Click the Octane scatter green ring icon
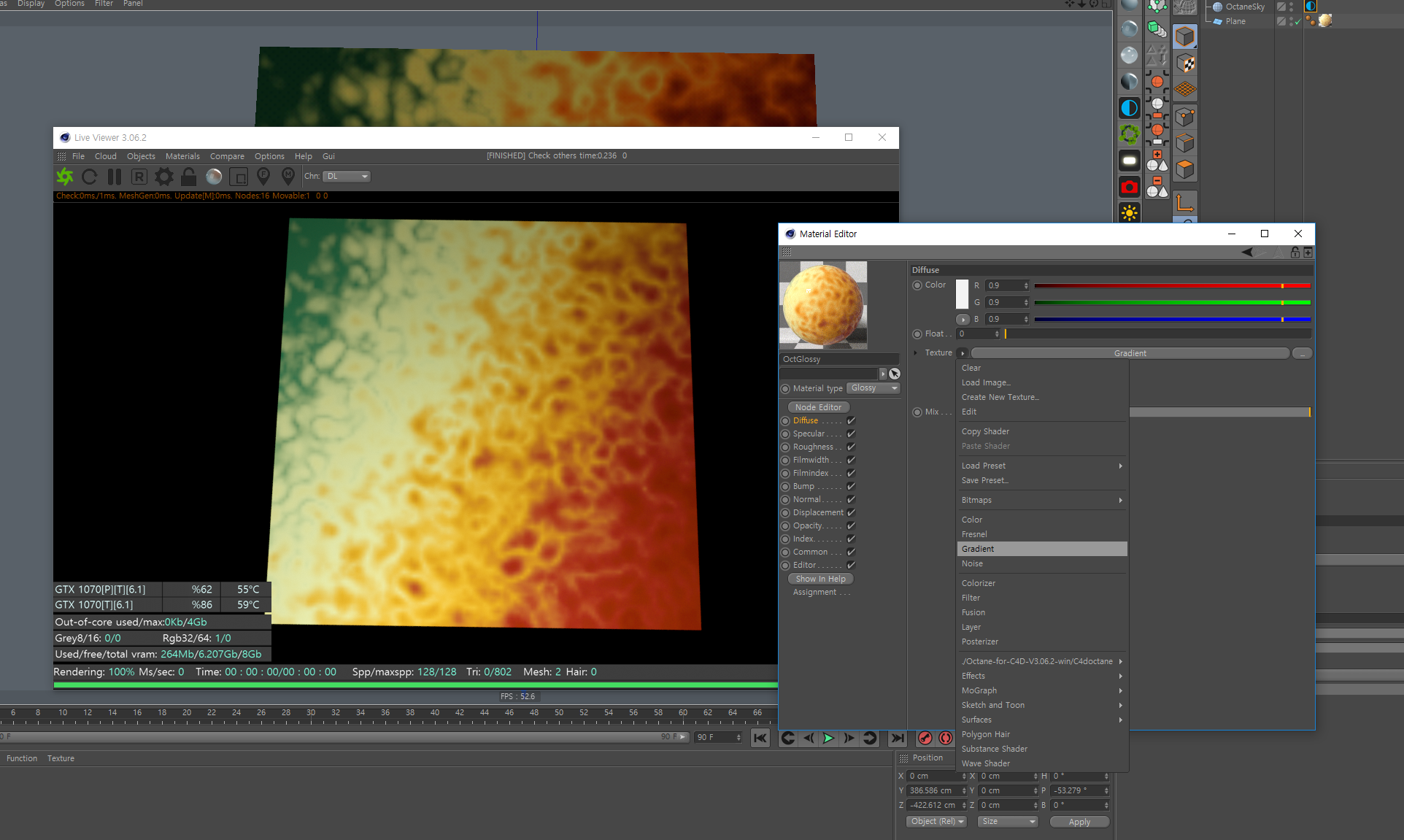Screen dimensions: 1404x840 coord(1129,134)
